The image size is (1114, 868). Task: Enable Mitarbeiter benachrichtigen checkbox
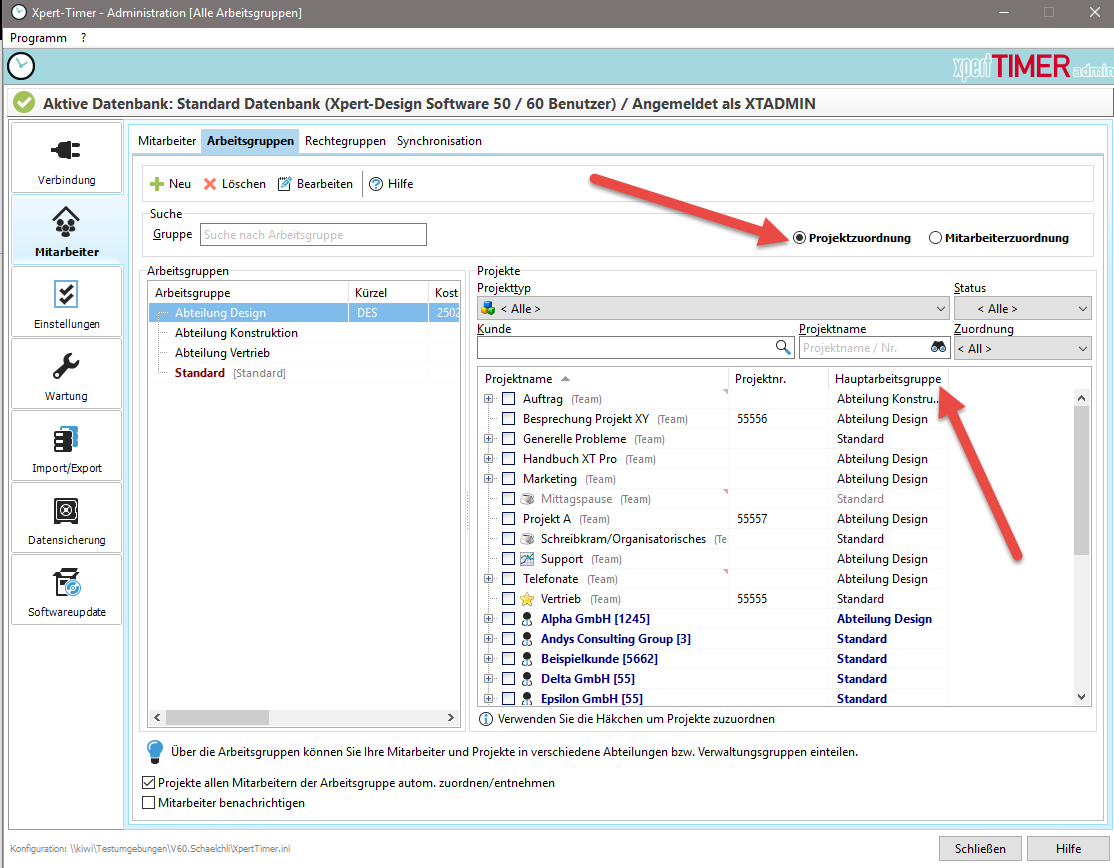click(149, 802)
